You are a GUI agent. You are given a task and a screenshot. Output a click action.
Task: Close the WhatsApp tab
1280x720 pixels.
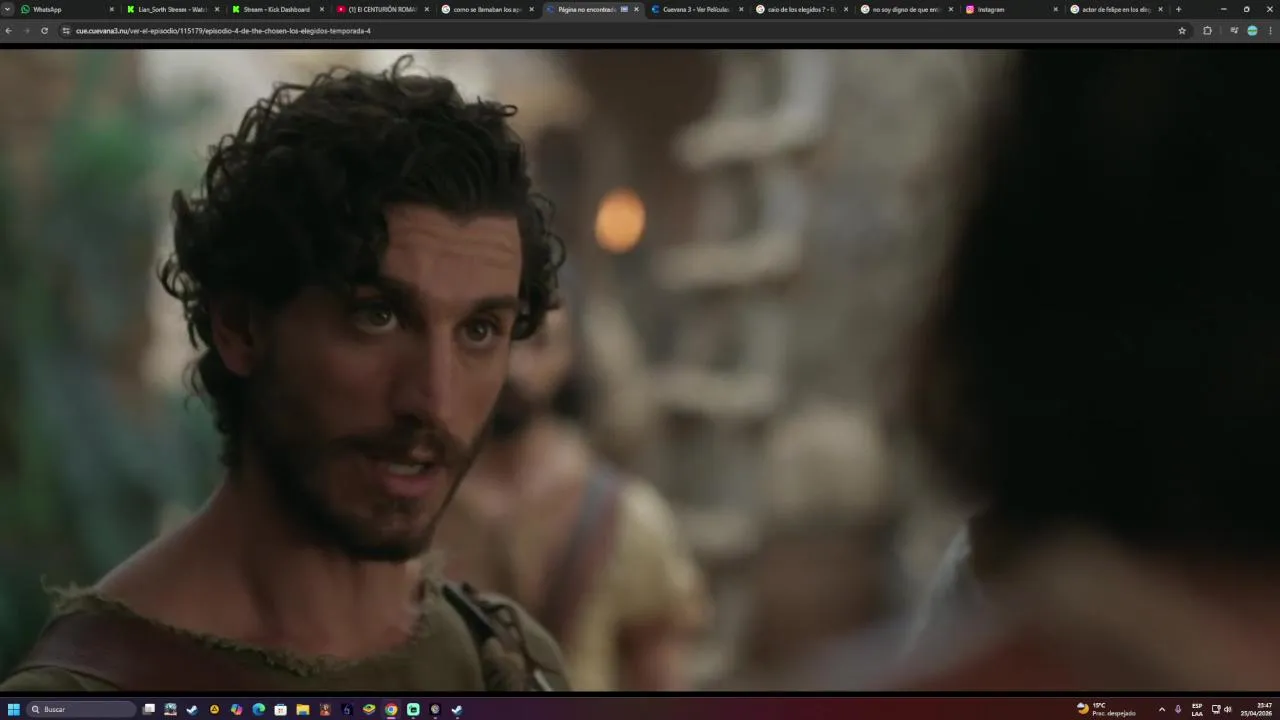(111, 9)
